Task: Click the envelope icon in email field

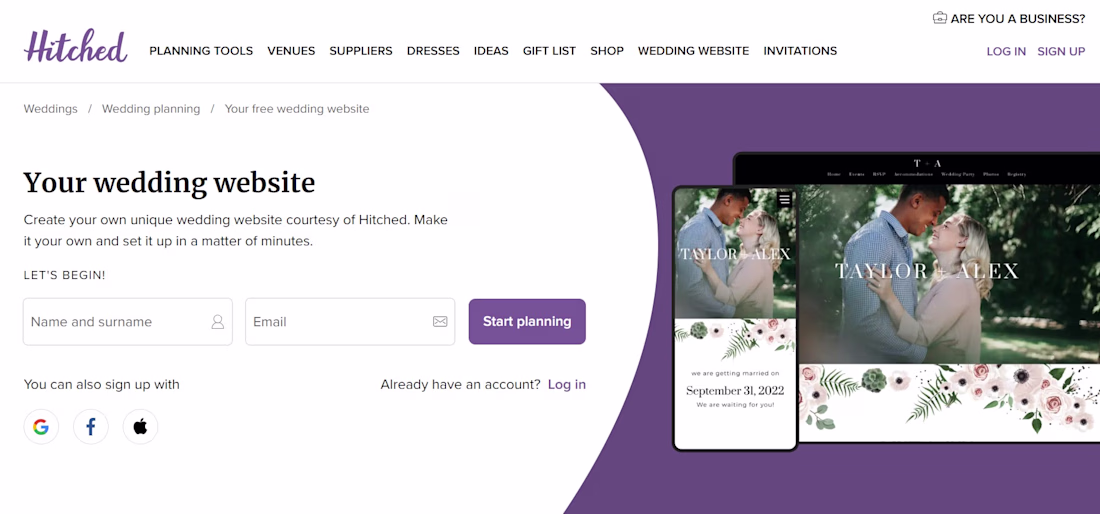Action: (x=440, y=322)
